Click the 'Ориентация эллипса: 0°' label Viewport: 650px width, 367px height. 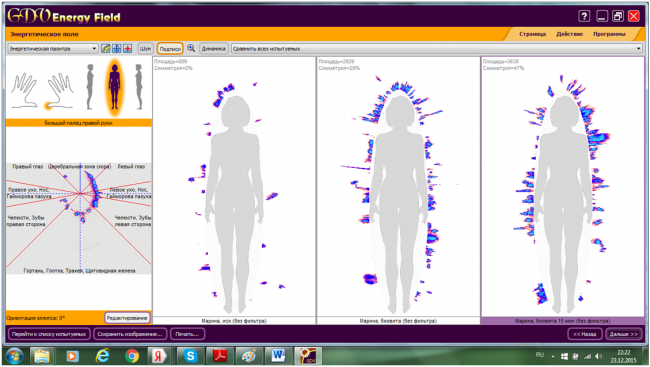click(x=35, y=318)
